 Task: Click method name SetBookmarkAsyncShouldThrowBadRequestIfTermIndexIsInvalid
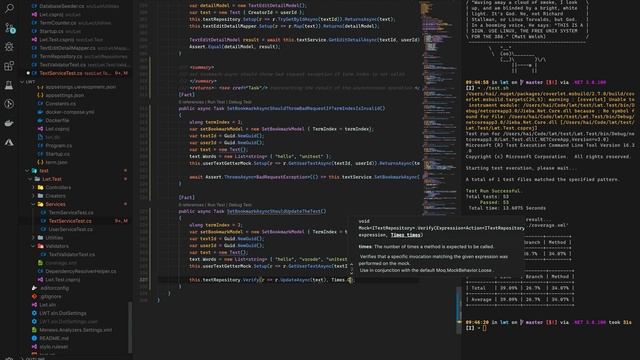[305, 109]
